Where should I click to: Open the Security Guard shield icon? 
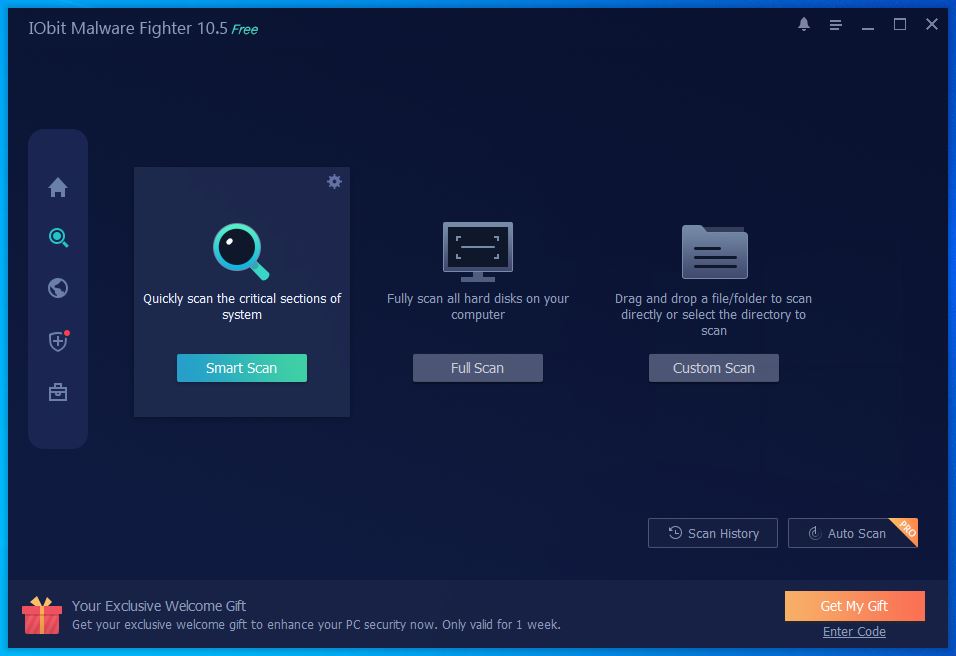point(59,341)
